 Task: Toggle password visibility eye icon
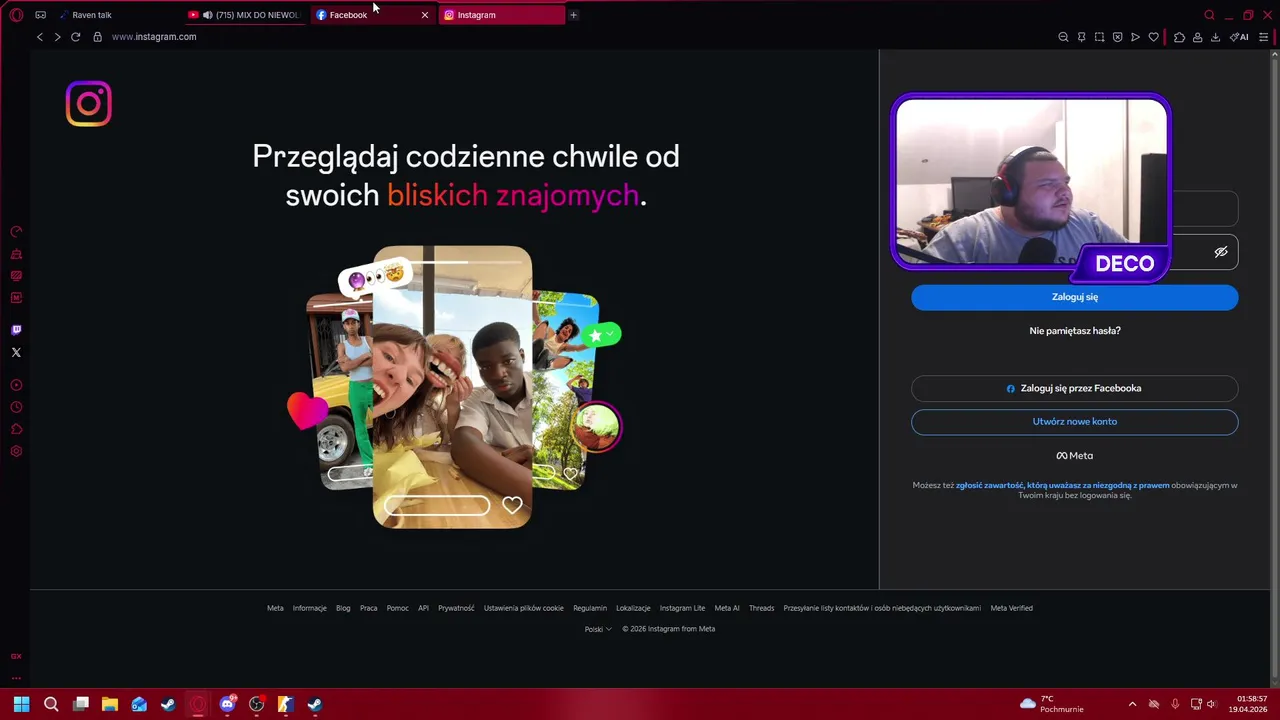1221,252
